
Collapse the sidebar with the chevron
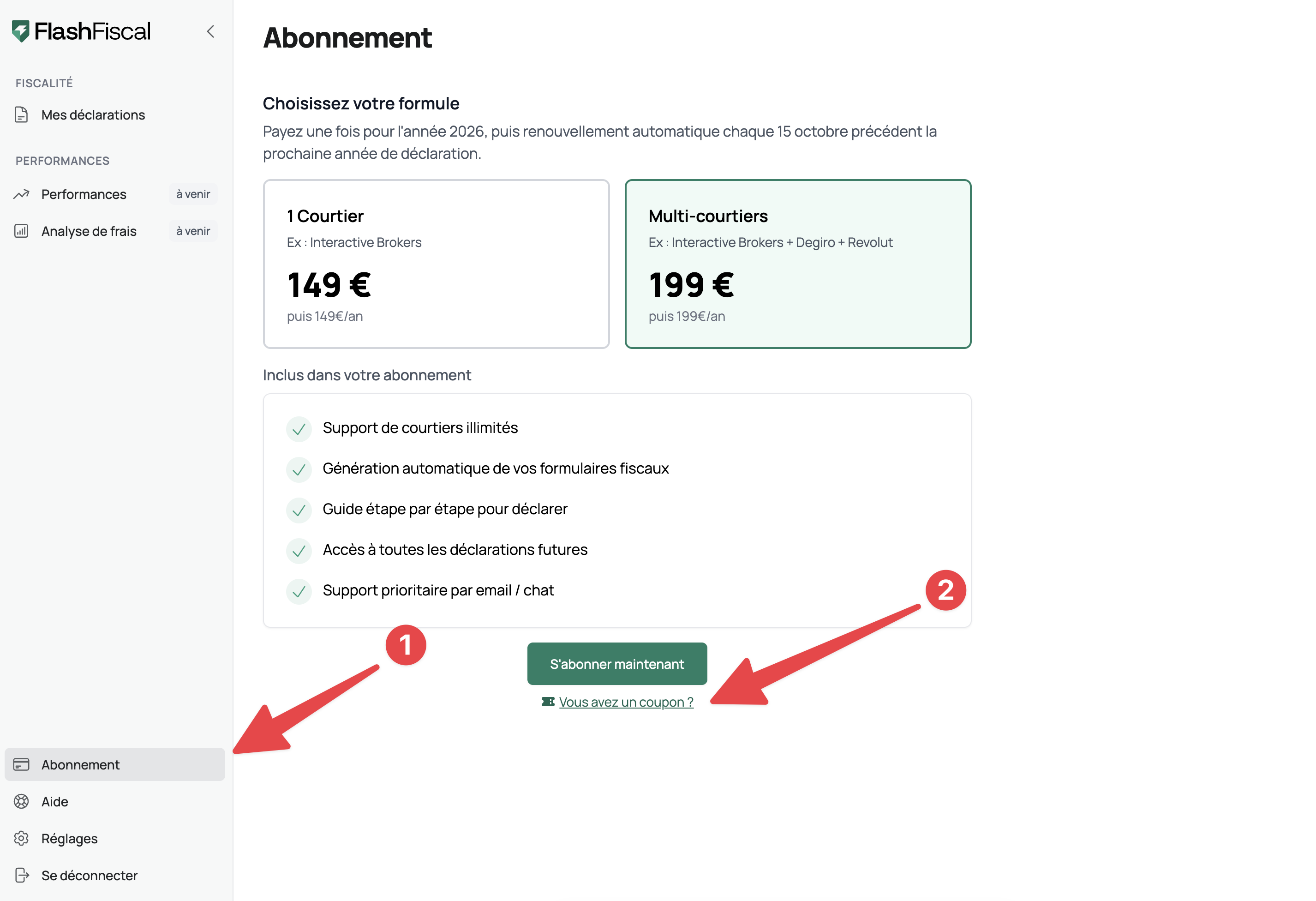click(x=211, y=31)
